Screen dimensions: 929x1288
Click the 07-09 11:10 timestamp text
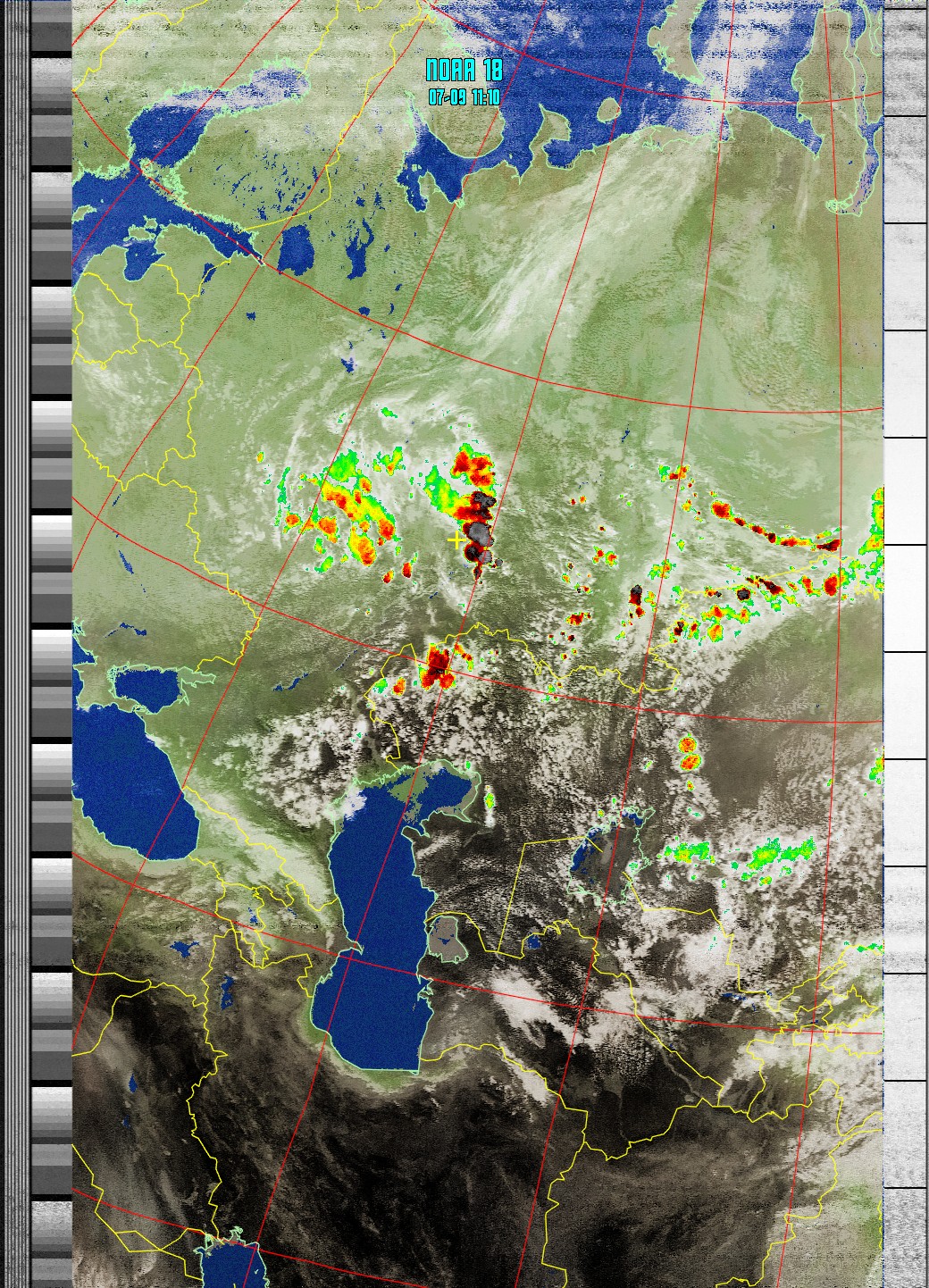click(x=464, y=97)
